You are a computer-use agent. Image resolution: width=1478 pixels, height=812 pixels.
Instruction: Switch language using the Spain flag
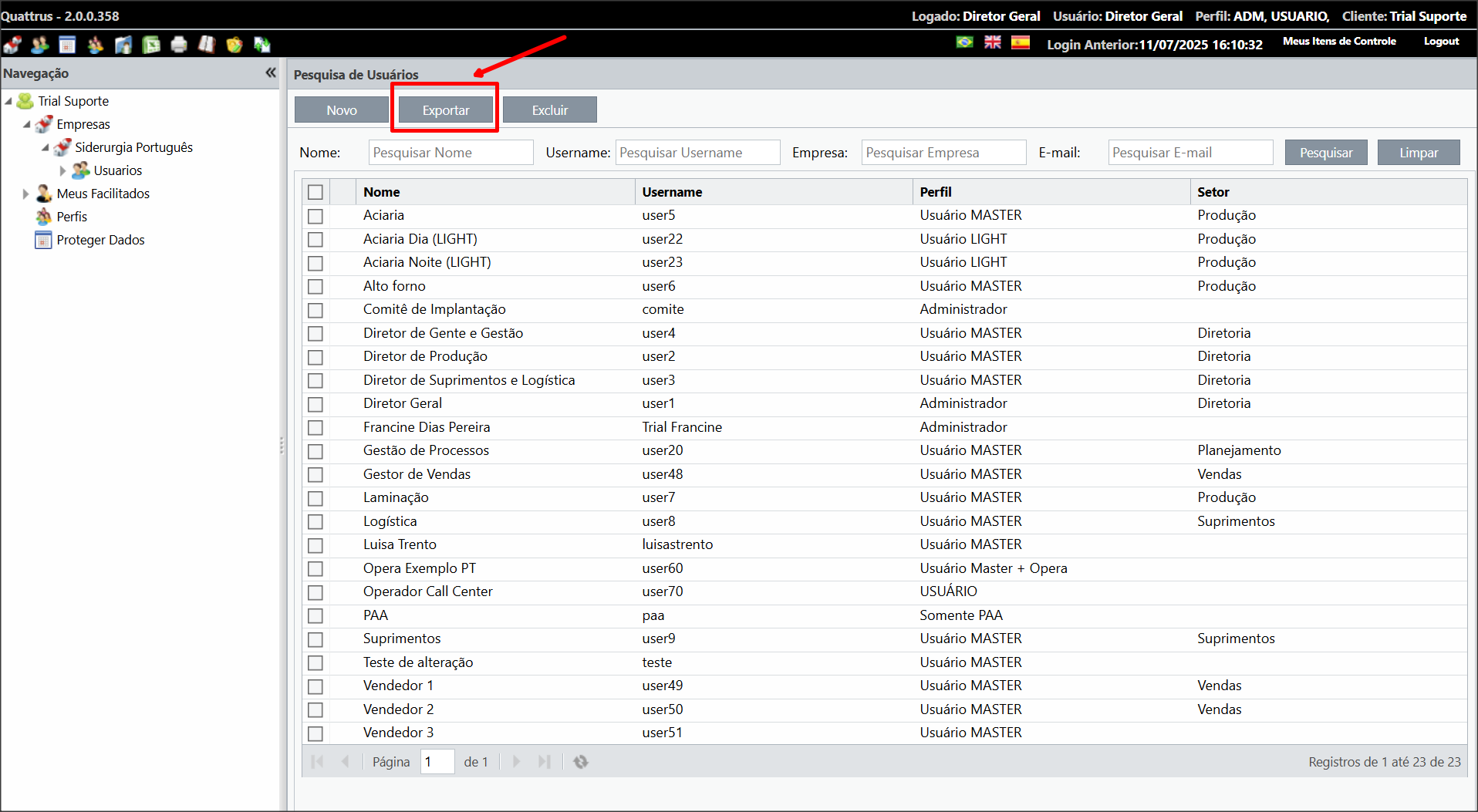(x=1020, y=42)
